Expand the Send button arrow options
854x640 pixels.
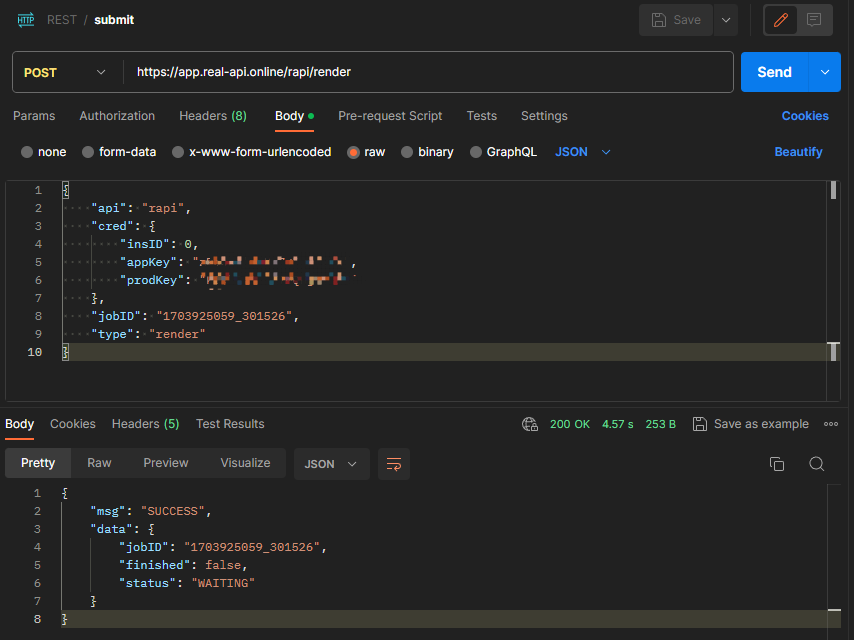coord(825,72)
